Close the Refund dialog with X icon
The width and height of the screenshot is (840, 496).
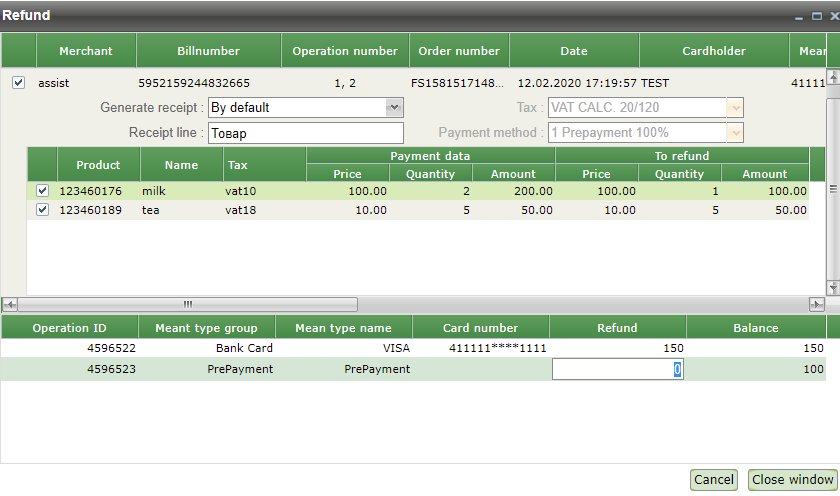pyautogui.click(x=831, y=16)
